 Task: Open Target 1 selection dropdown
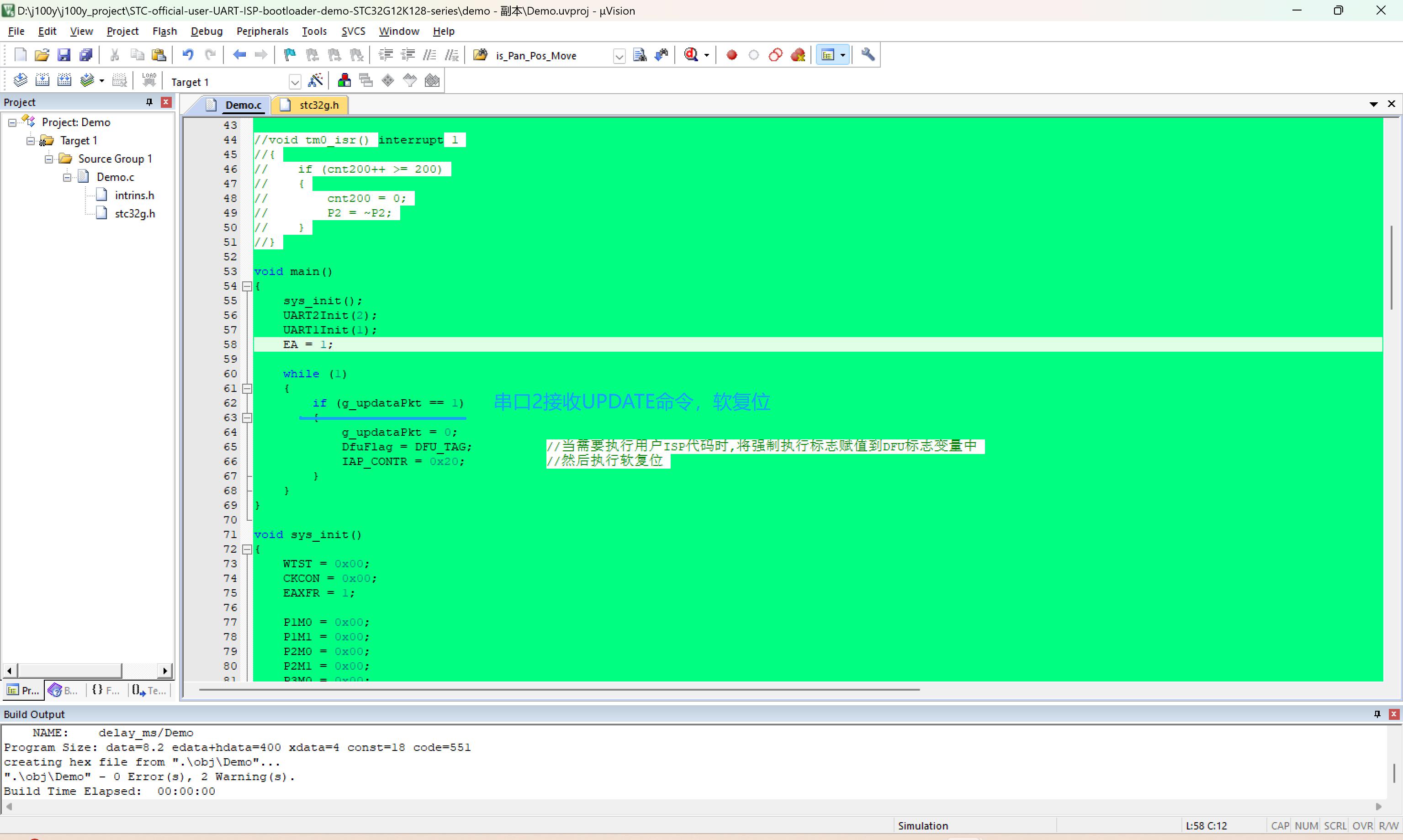pyautogui.click(x=294, y=82)
